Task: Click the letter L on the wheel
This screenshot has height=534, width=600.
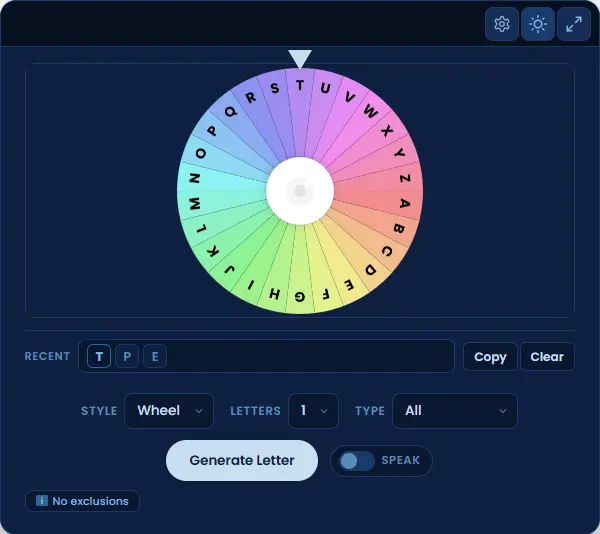Action: coord(201,228)
